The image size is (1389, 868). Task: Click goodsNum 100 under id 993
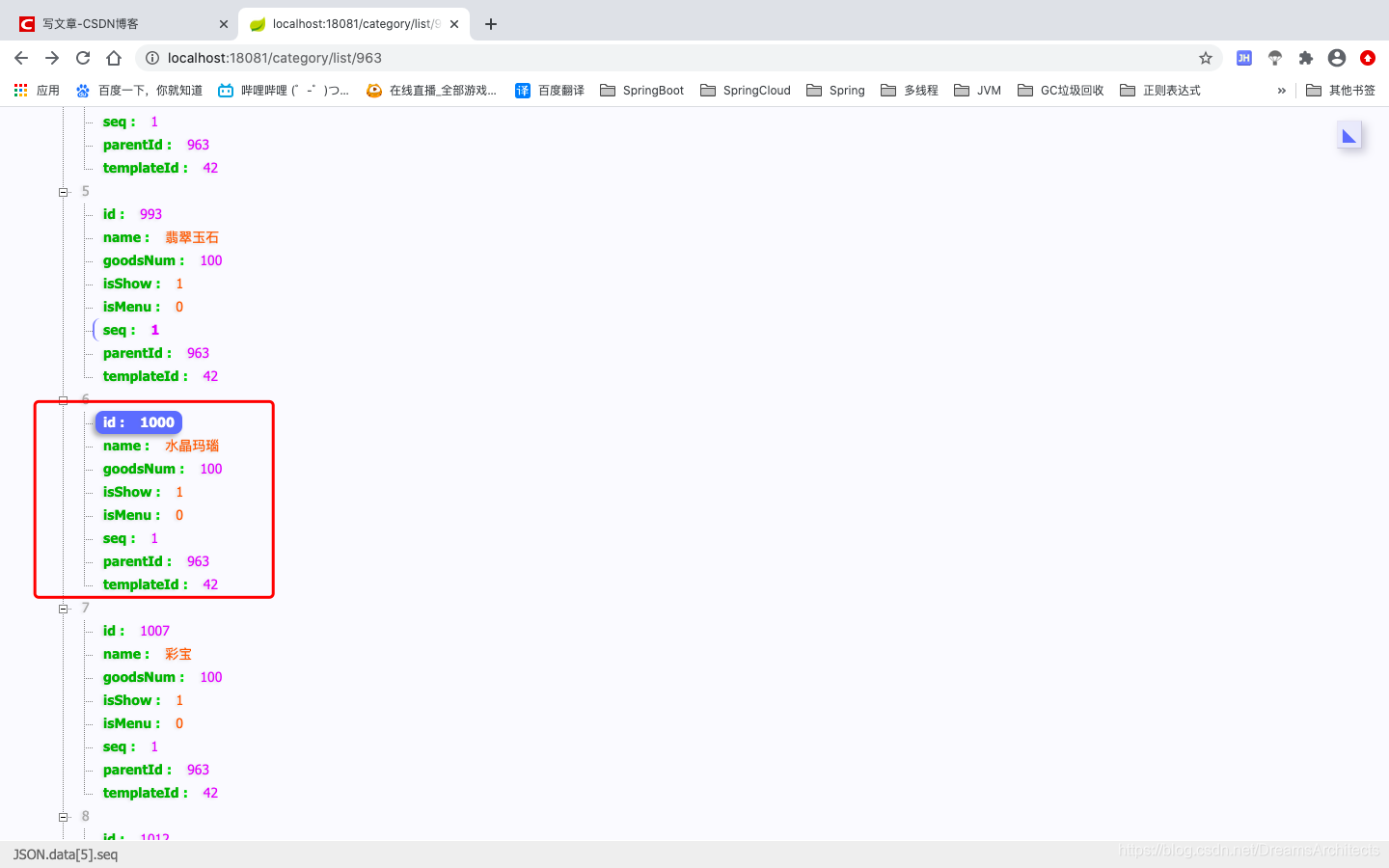coord(163,260)
